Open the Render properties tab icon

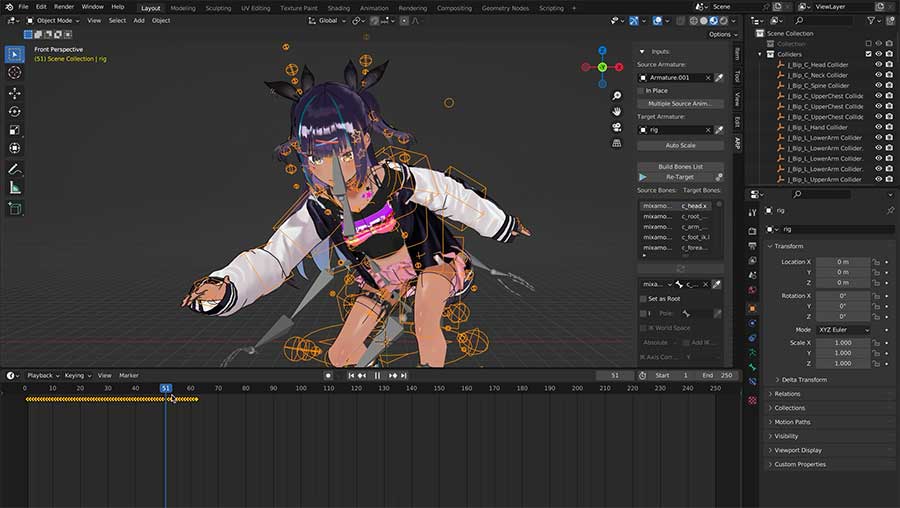tap(752, 231)
